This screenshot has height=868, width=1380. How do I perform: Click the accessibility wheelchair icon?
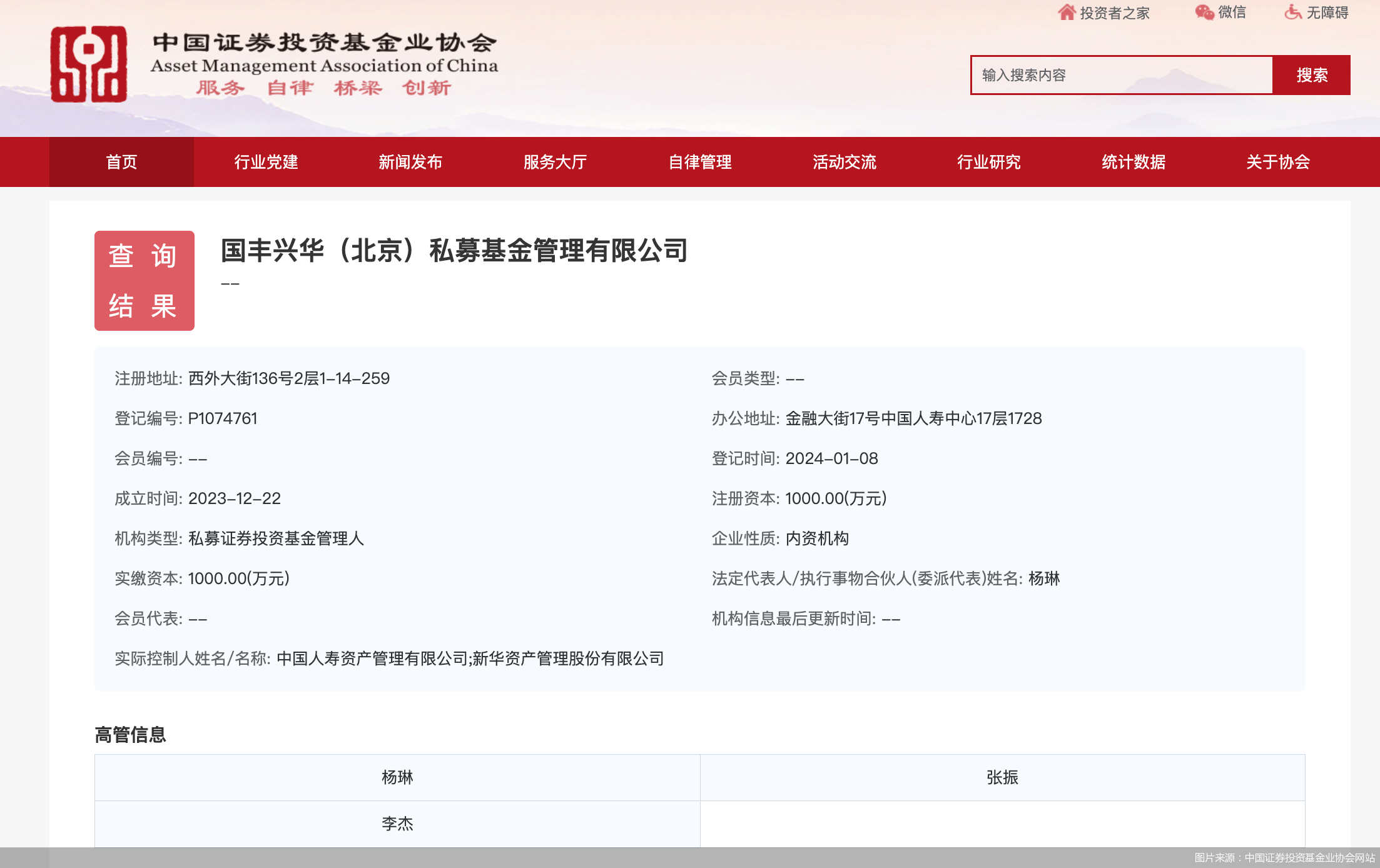(1292, 13)
